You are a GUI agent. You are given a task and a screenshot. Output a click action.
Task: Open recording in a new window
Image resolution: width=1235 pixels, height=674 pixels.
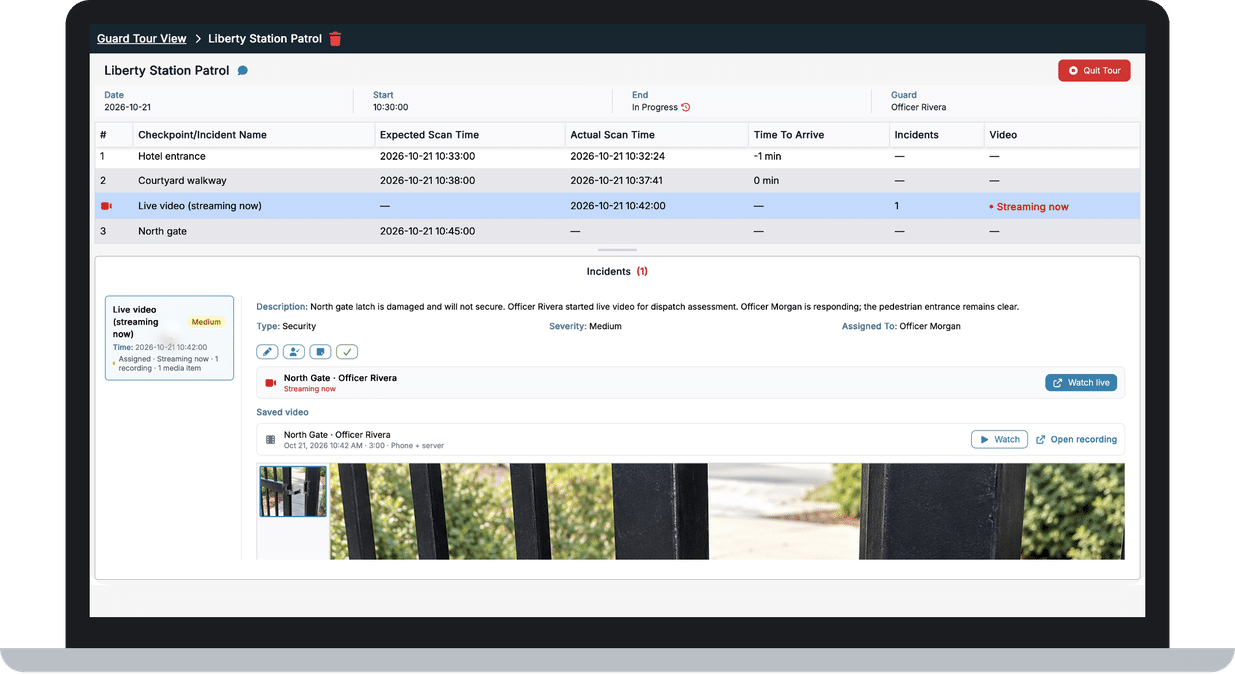[1076, 439]
